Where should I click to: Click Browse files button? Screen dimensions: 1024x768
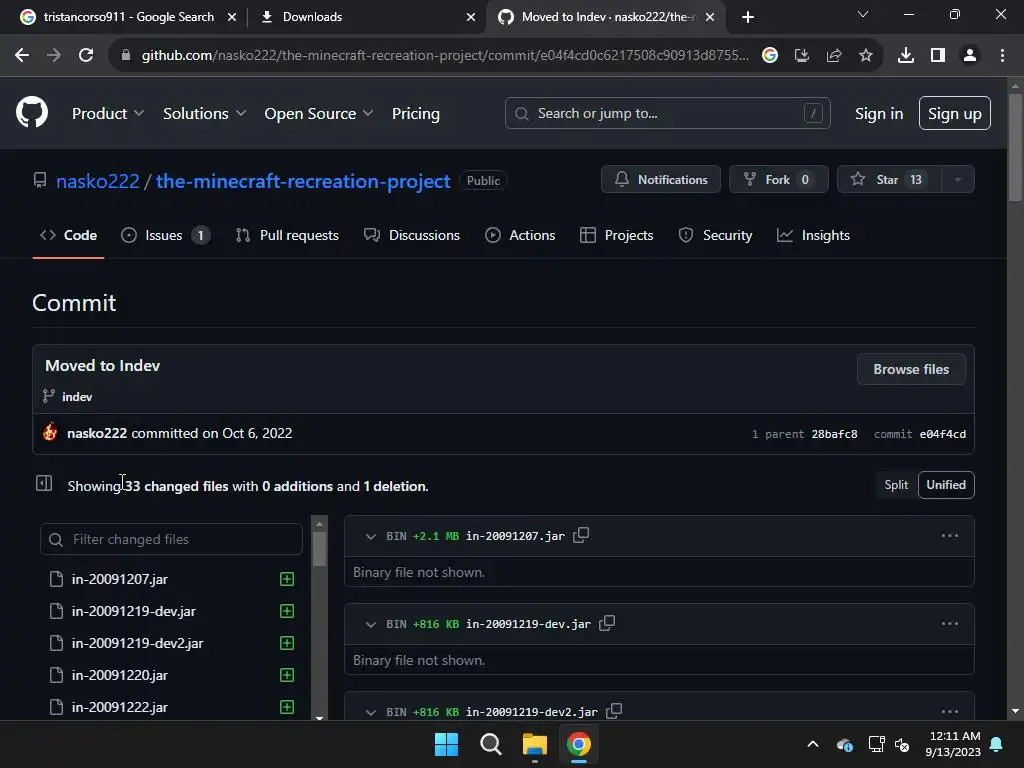pyautogui.click(x=911, y=369)
